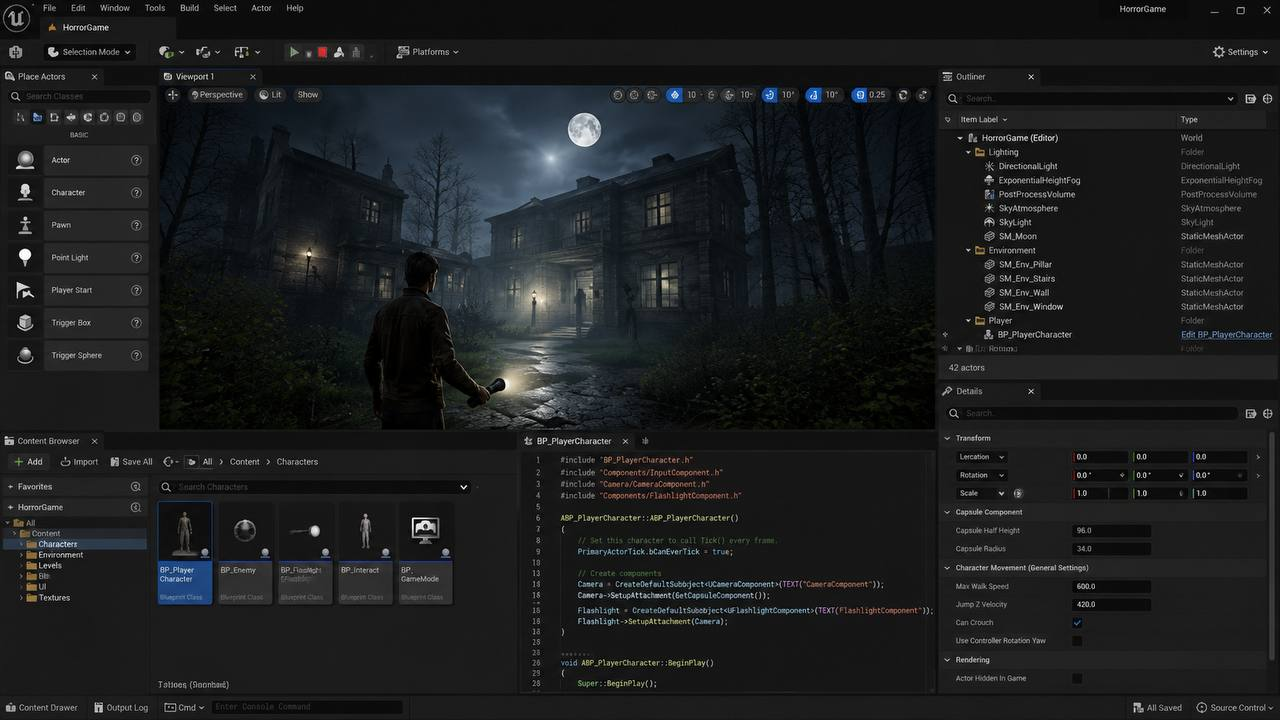Toggle the Can Crouch checkbox
The width and height of the screenshot is (1280, 720).
1077,623
